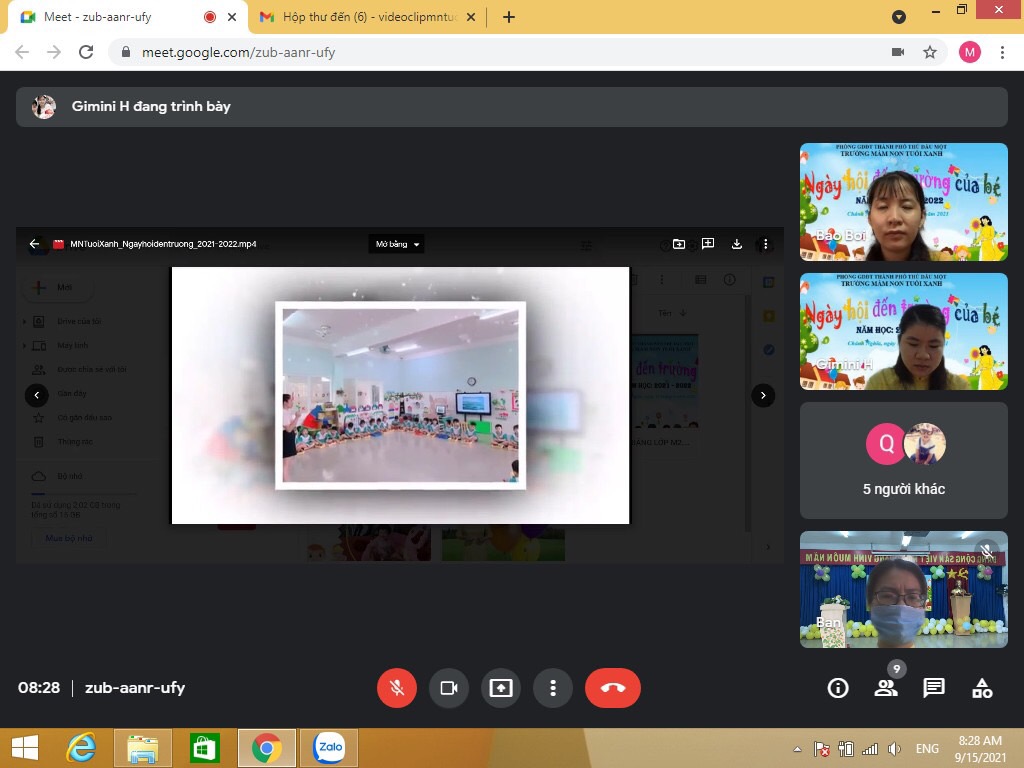Close the Meet tab
This screenshot has width=1024, height=768.
(232, 17)
